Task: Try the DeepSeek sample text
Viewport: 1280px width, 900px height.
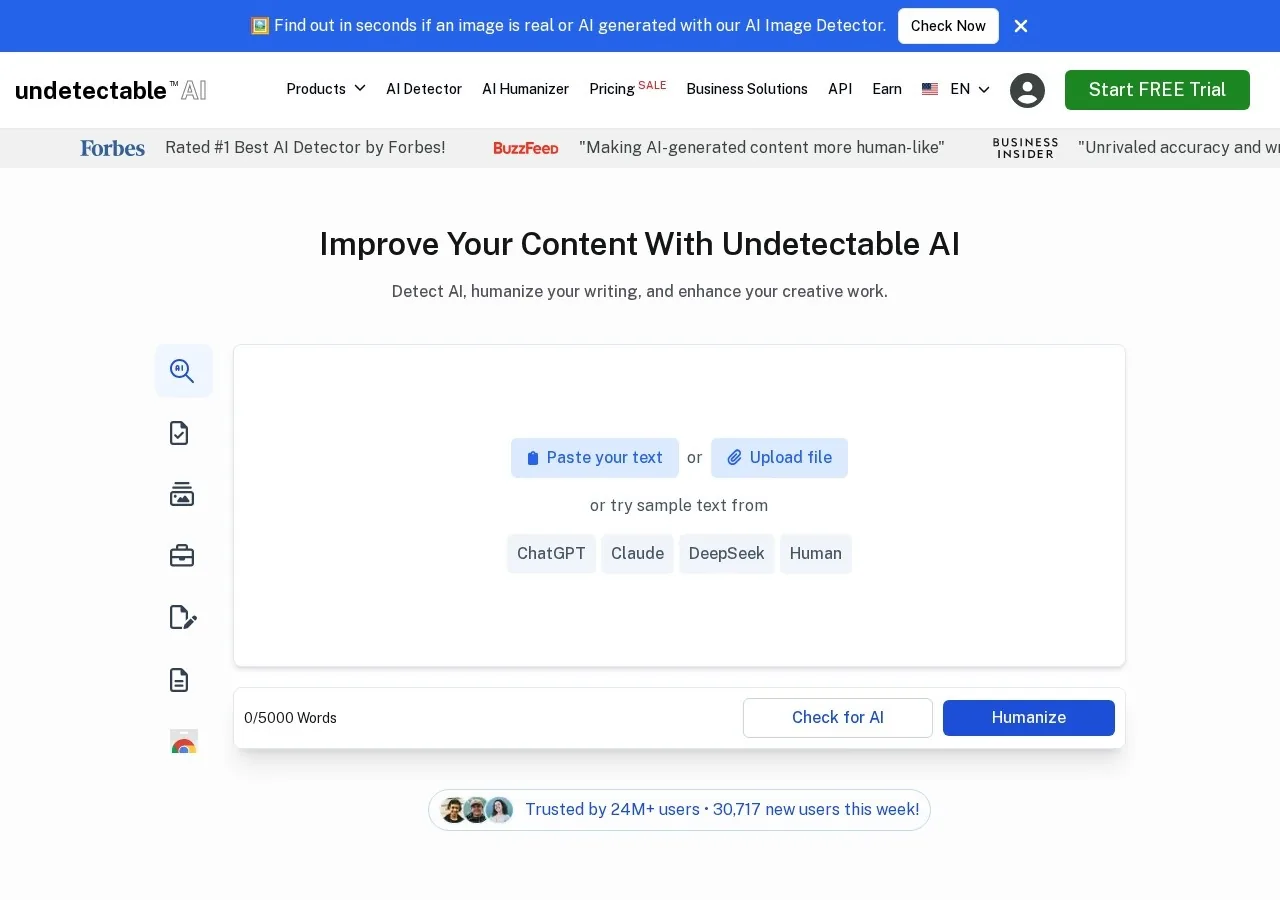Action: pyautogui.click(x=727, y=554)
